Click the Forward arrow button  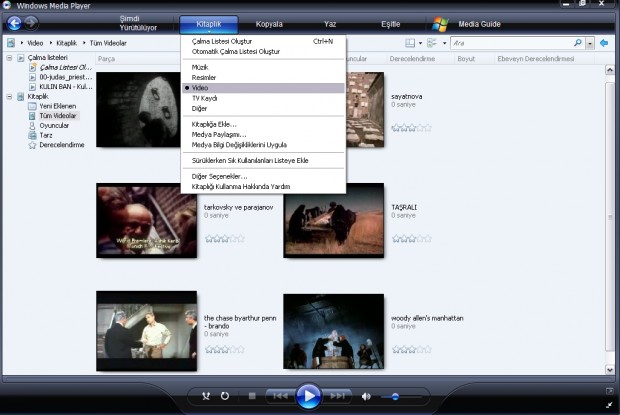click(x=30, y=23)
